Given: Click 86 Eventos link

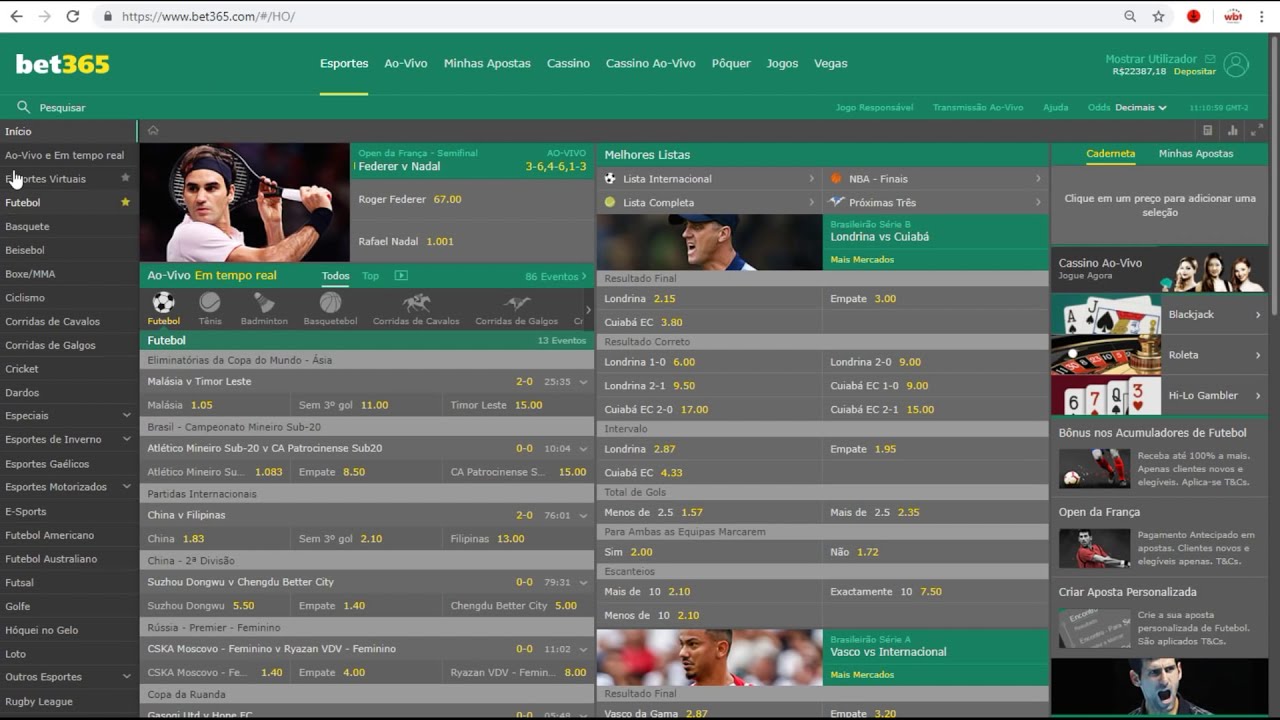Looking at the screenshot, I should (555, 276).
